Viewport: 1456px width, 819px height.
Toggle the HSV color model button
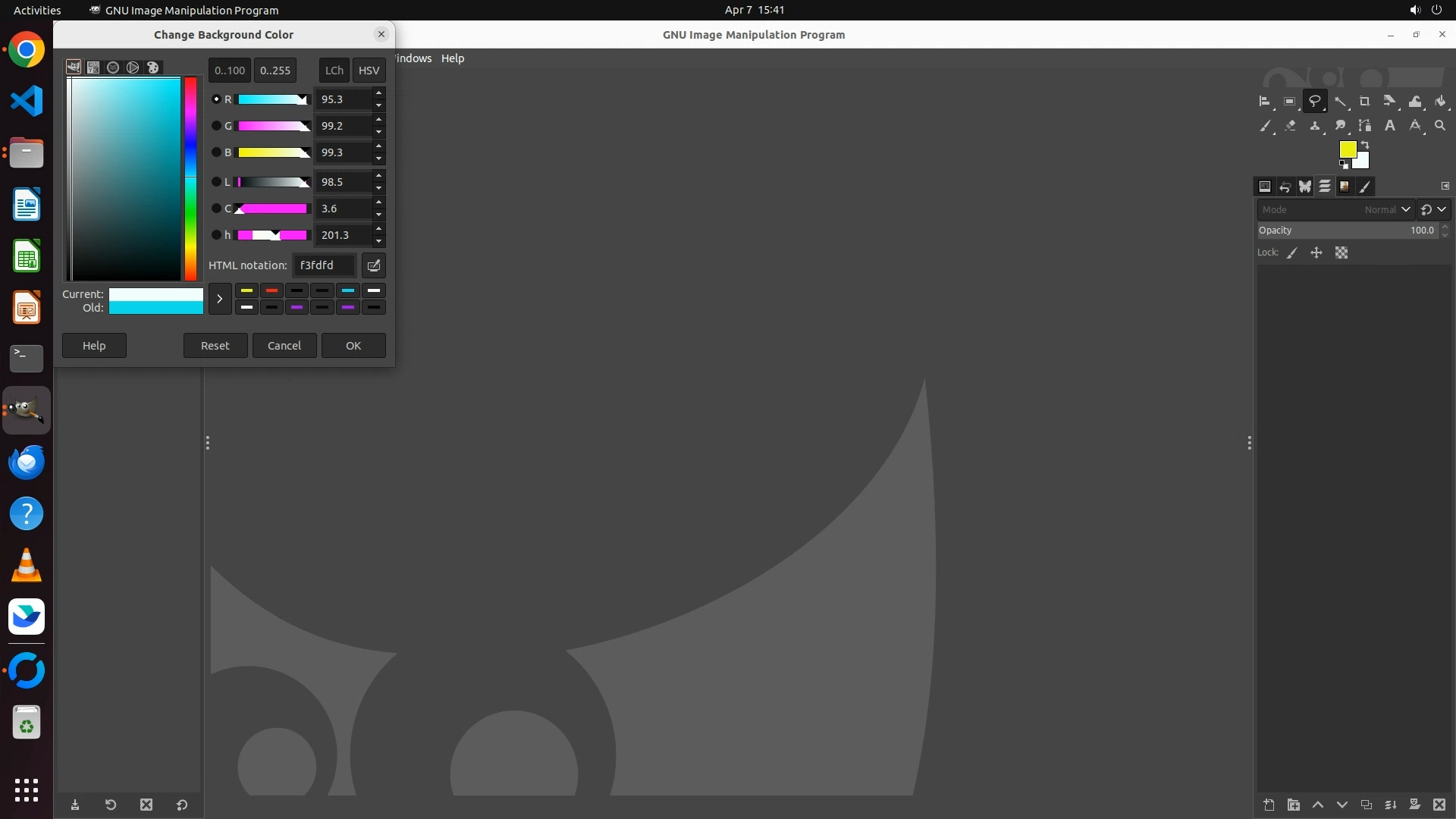(x=369, y=71)
